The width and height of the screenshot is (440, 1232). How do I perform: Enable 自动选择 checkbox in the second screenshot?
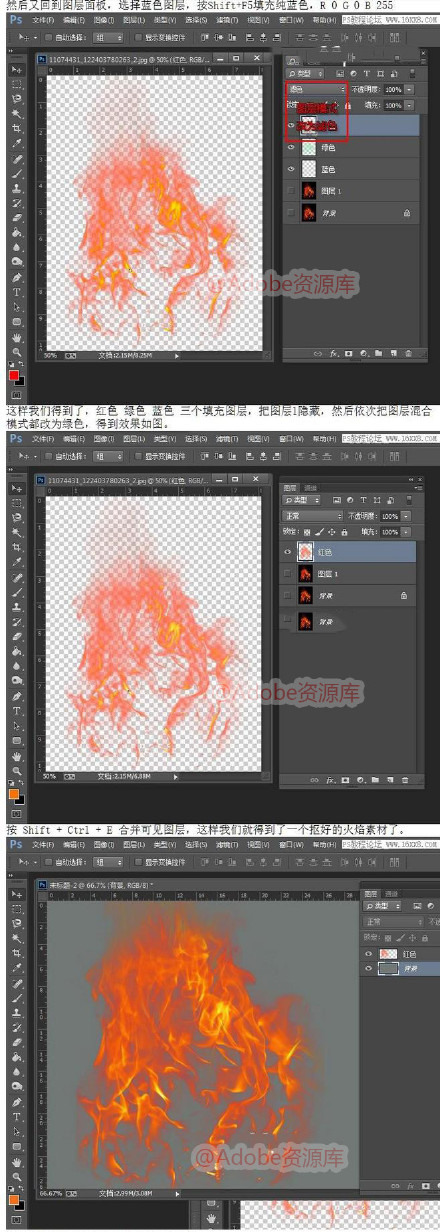tap(48, 456)
